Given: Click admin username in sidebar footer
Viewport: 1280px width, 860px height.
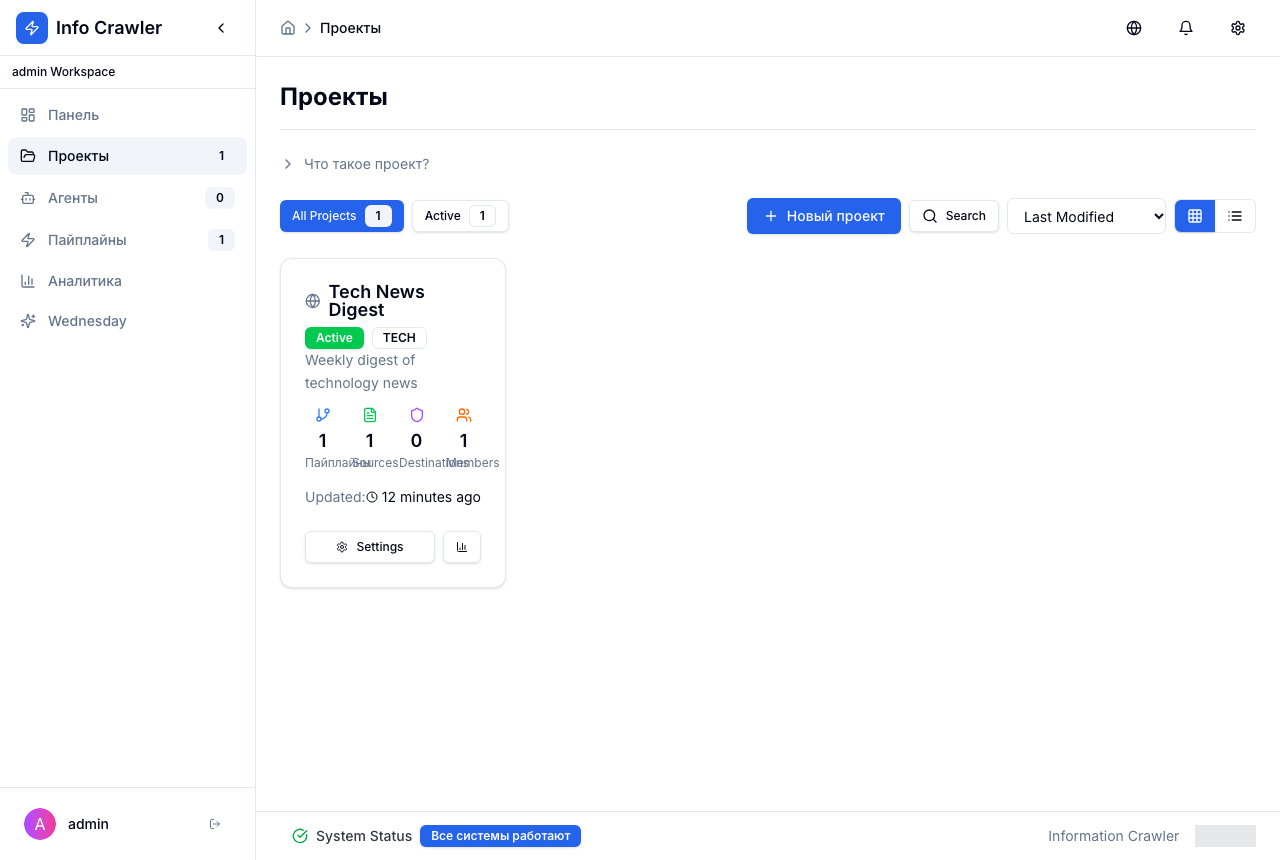Looking at the screenshot, I should click(x=88, y=824).
